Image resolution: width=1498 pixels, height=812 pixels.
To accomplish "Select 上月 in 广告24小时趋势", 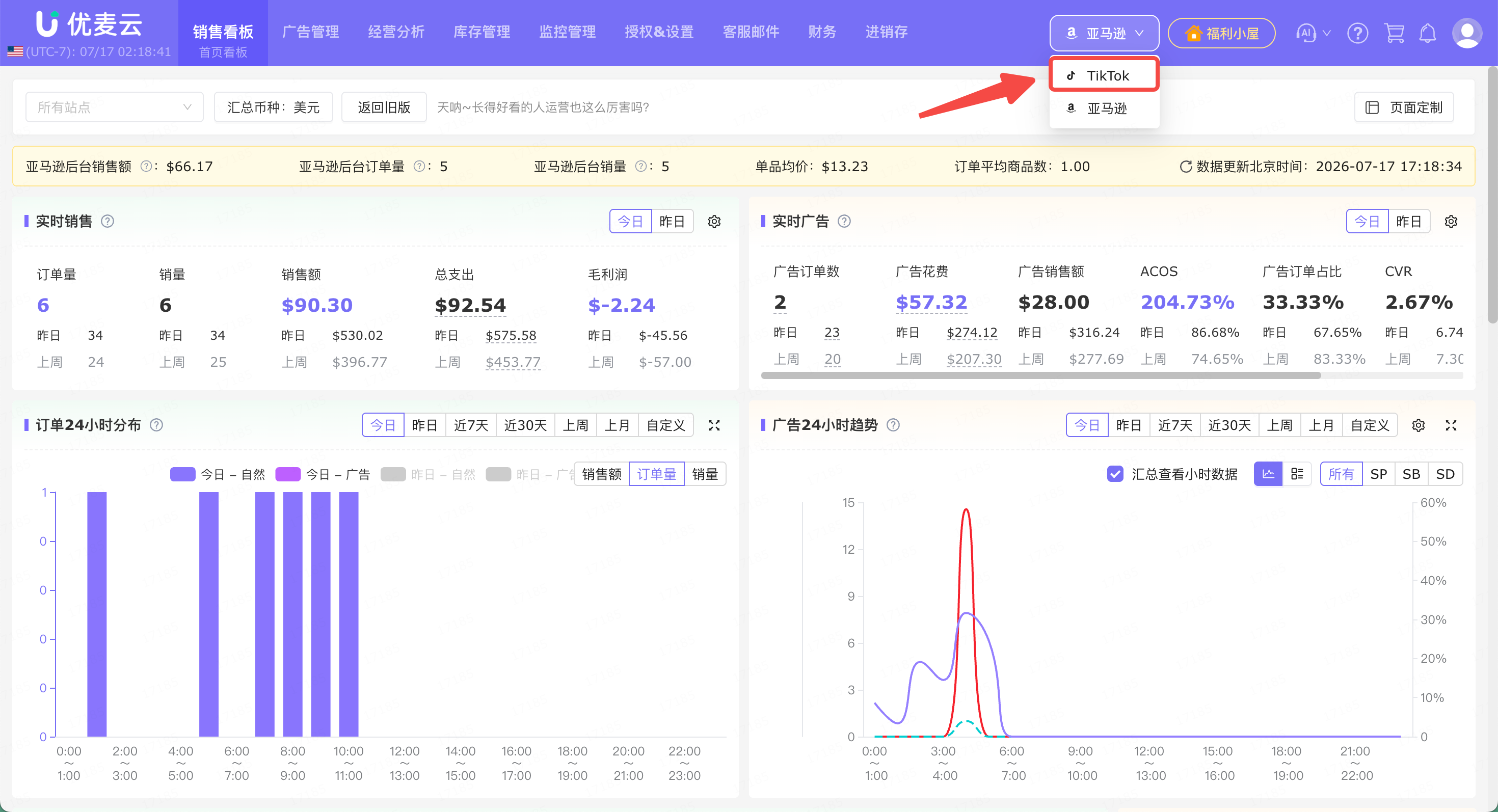I will 1321,425.
